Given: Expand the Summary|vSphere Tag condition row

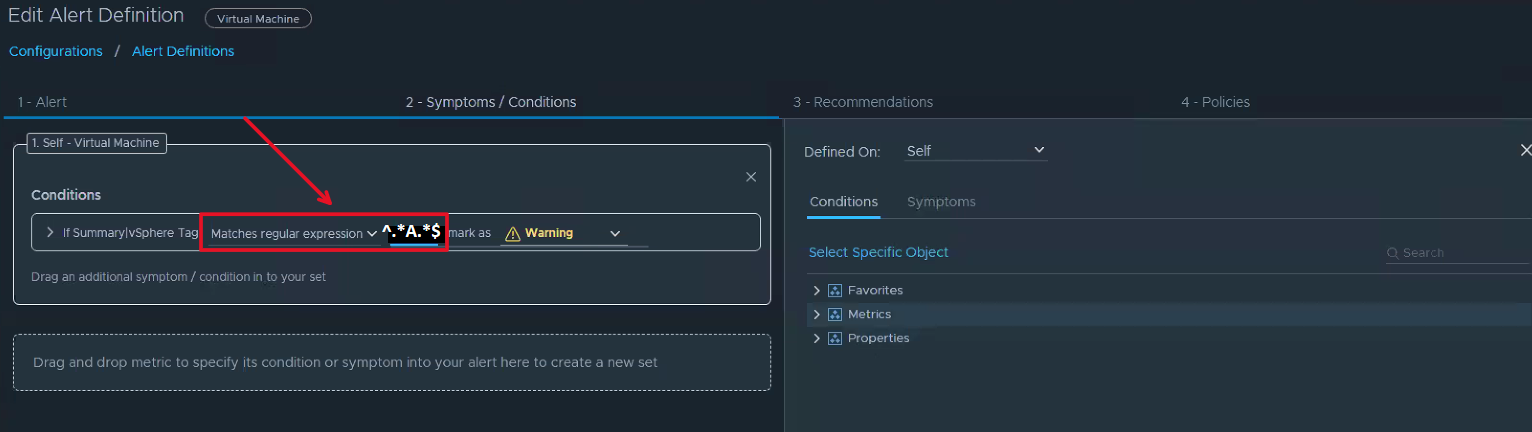Looking at the screenshot, I should click(50, 233).
